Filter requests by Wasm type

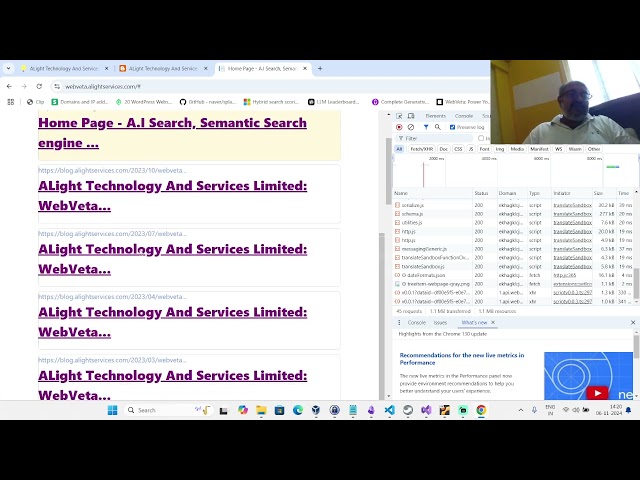(x=575, y=149)
